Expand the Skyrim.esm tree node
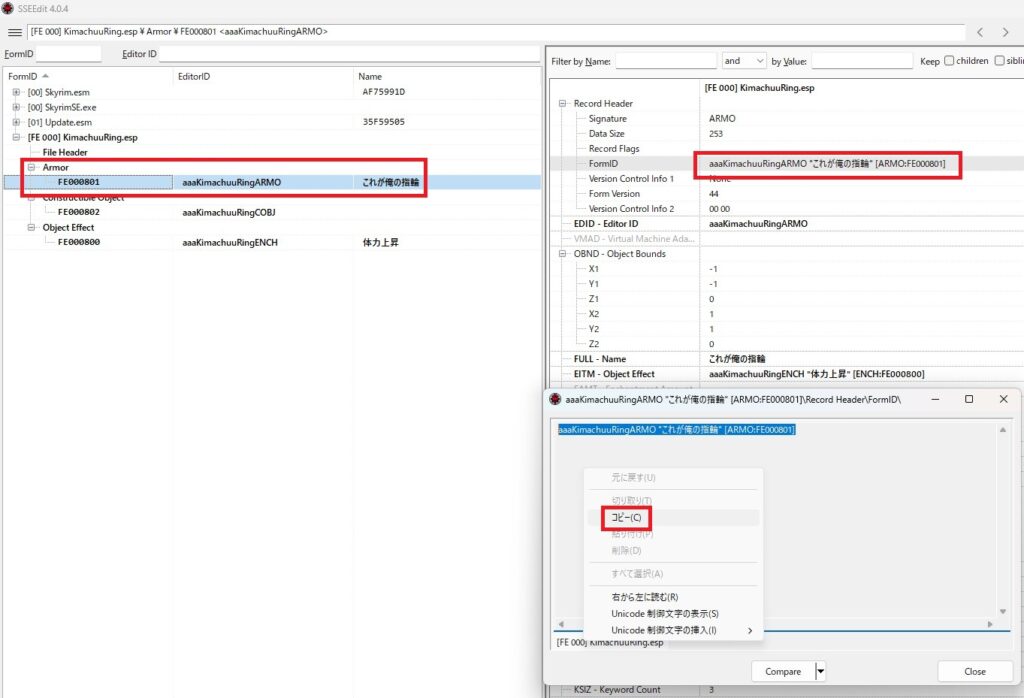1024x698 pixels. click(x=17, y=92)
